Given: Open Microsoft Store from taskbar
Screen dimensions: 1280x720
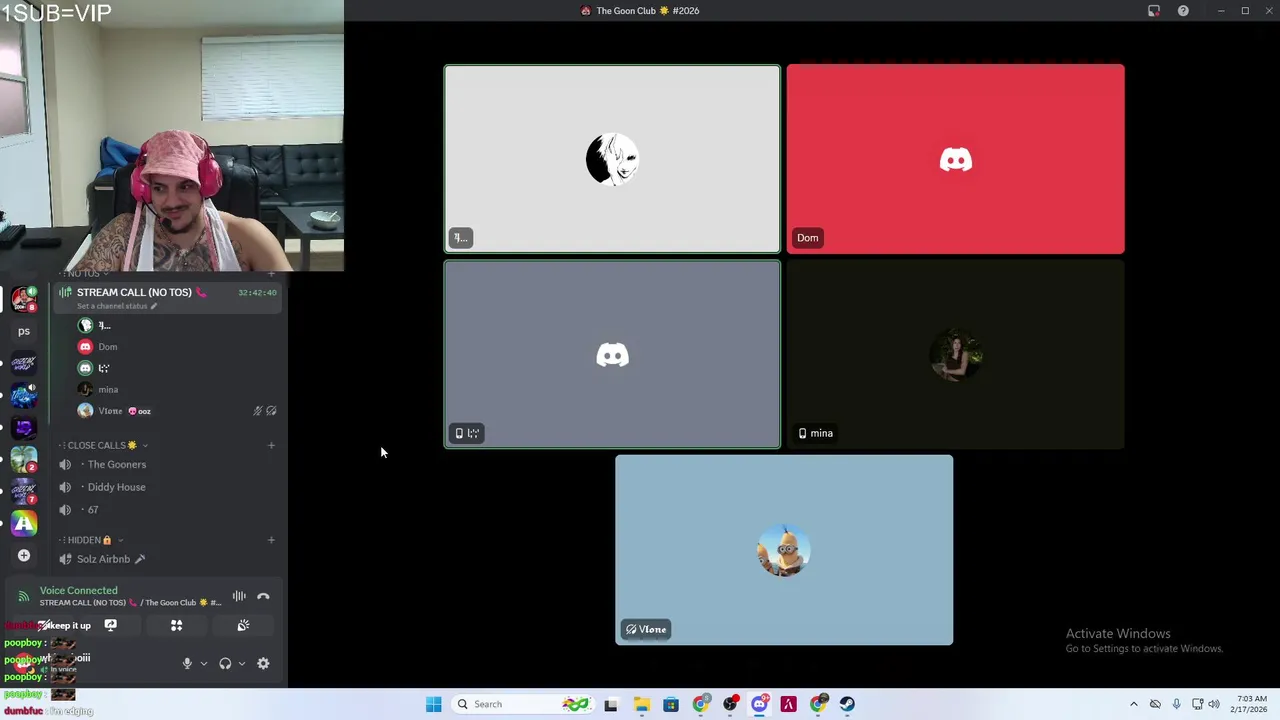Looking at the screenshot, I should (670, 704).
